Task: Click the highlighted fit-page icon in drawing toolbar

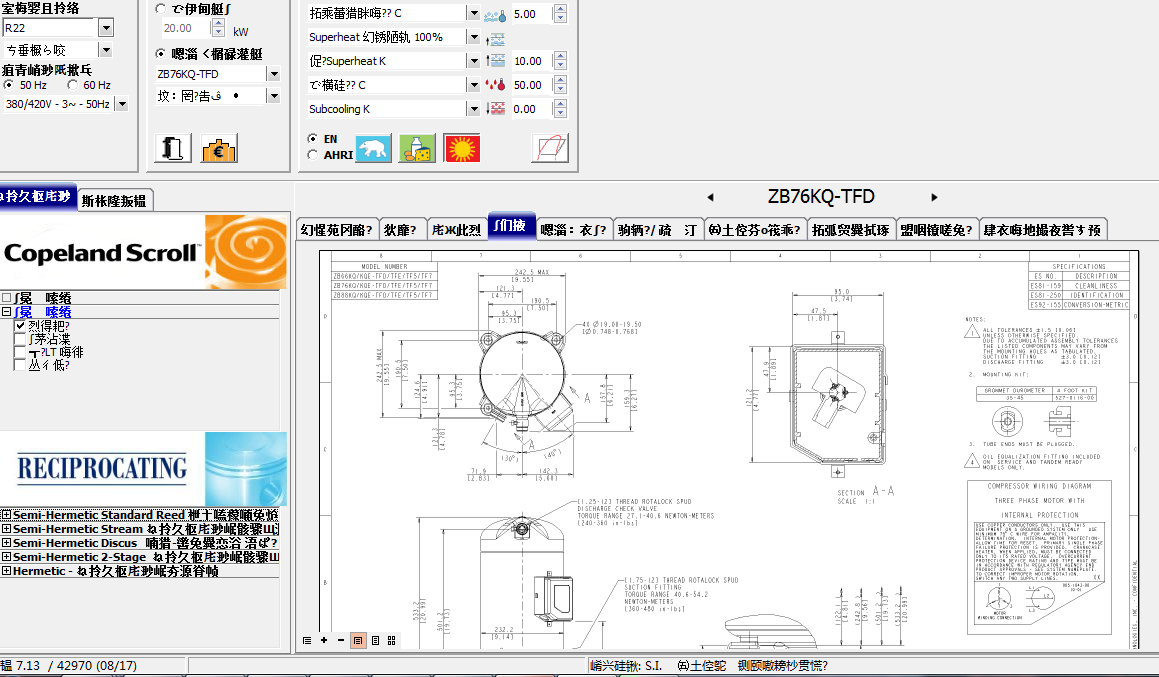Action: [x=358, y=640]
